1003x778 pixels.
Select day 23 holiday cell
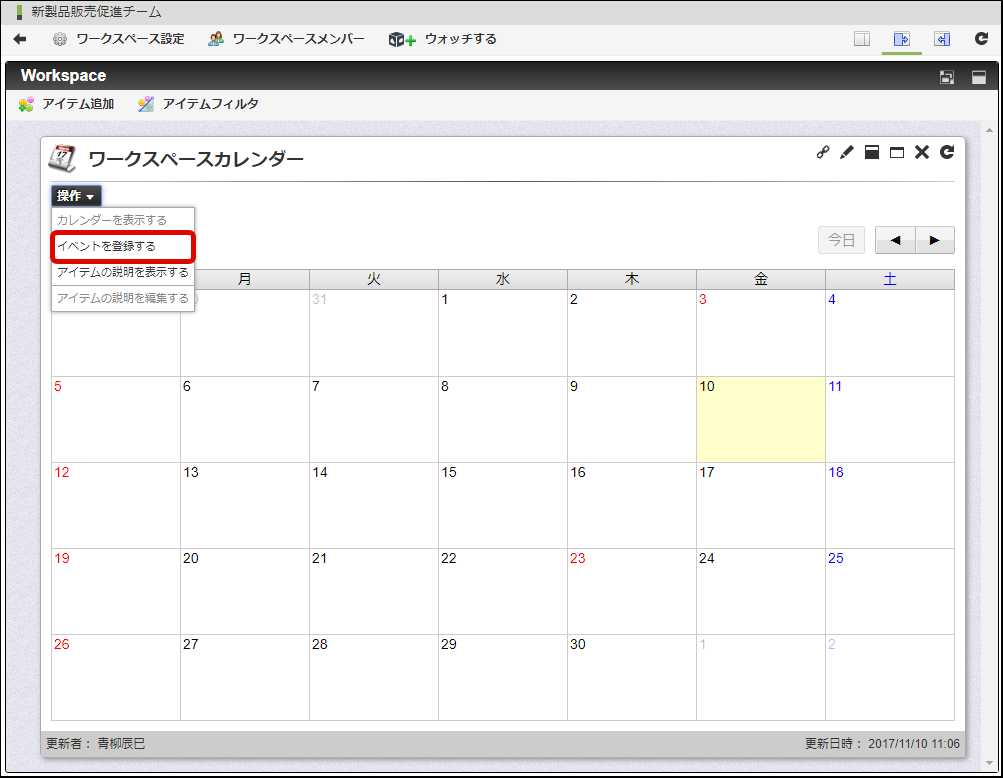(632, 591)
